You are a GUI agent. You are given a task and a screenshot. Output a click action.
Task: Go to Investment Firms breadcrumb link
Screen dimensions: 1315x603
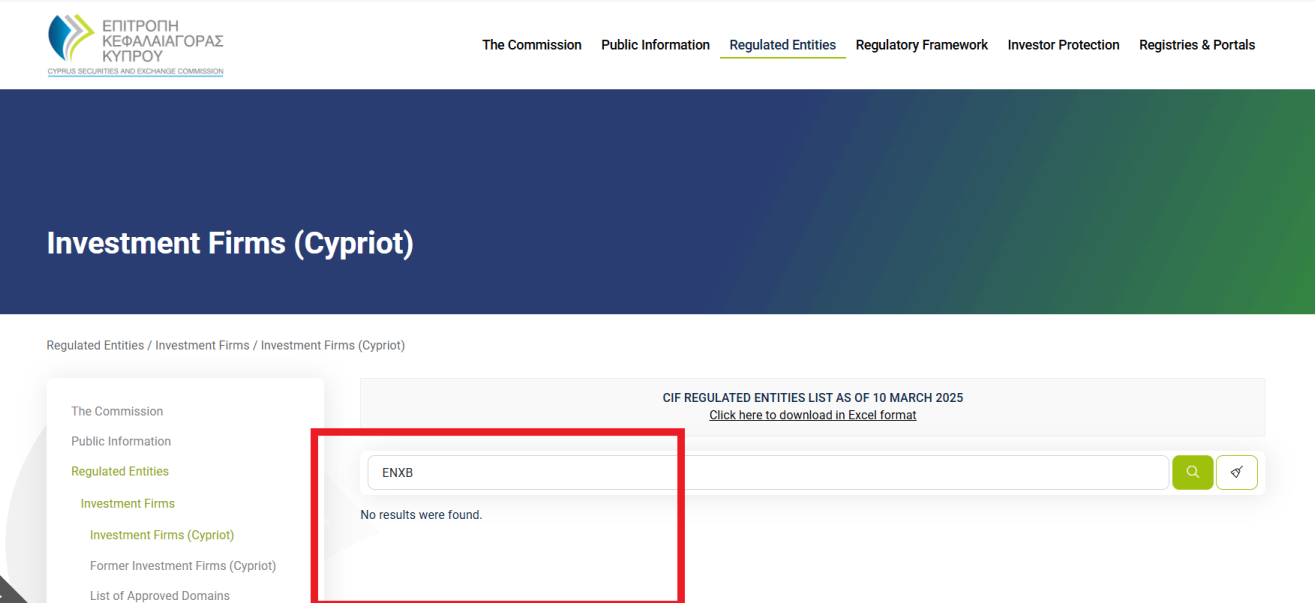202,345
